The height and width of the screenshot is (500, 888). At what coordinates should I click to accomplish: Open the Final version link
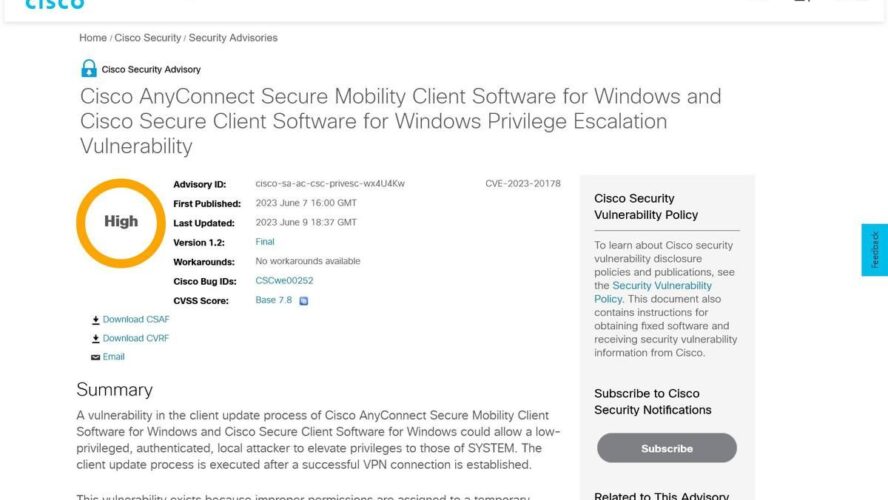[x=264, y=242]
